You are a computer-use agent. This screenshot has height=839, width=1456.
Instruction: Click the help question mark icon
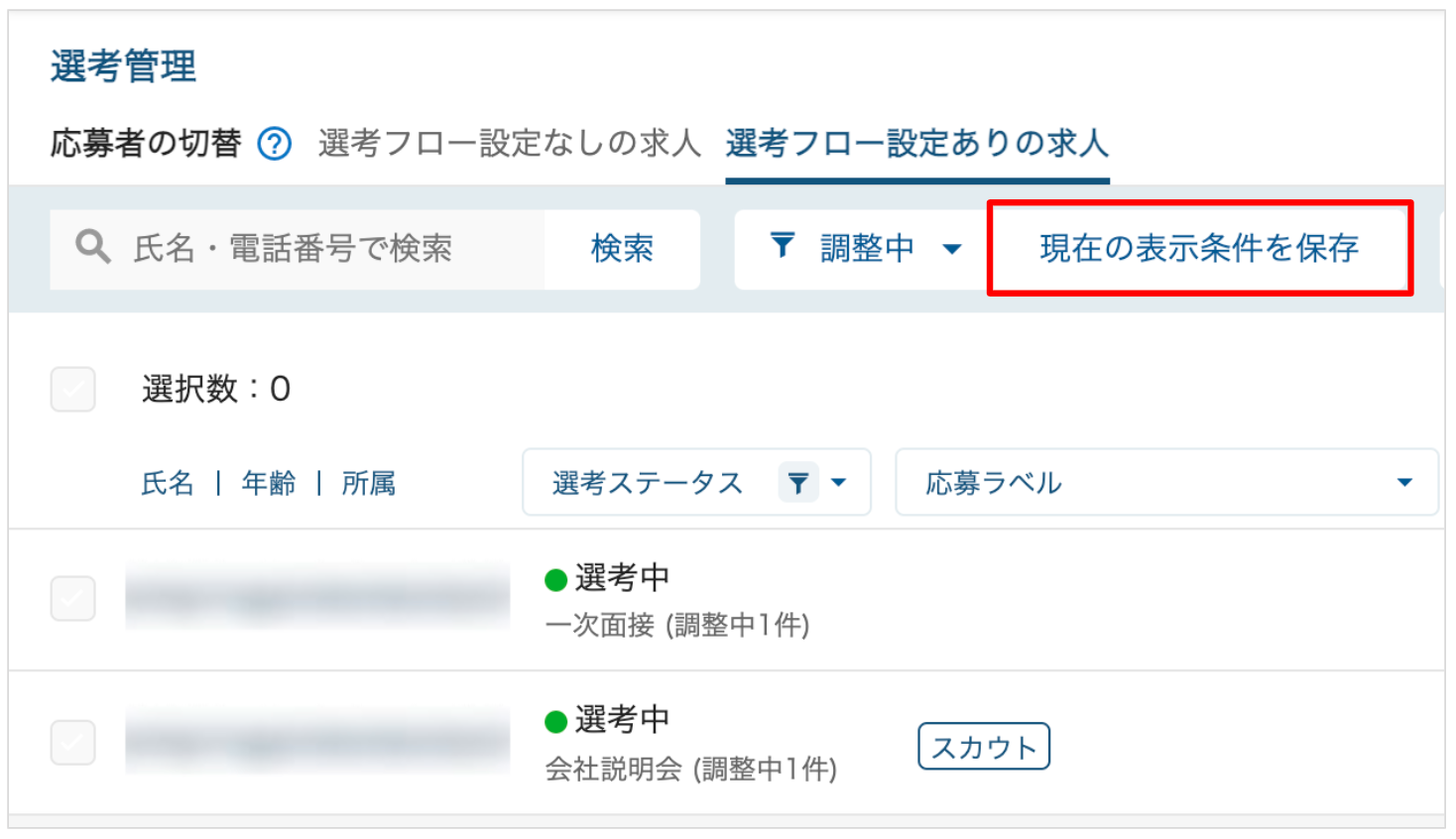click(x=274, y=145)
